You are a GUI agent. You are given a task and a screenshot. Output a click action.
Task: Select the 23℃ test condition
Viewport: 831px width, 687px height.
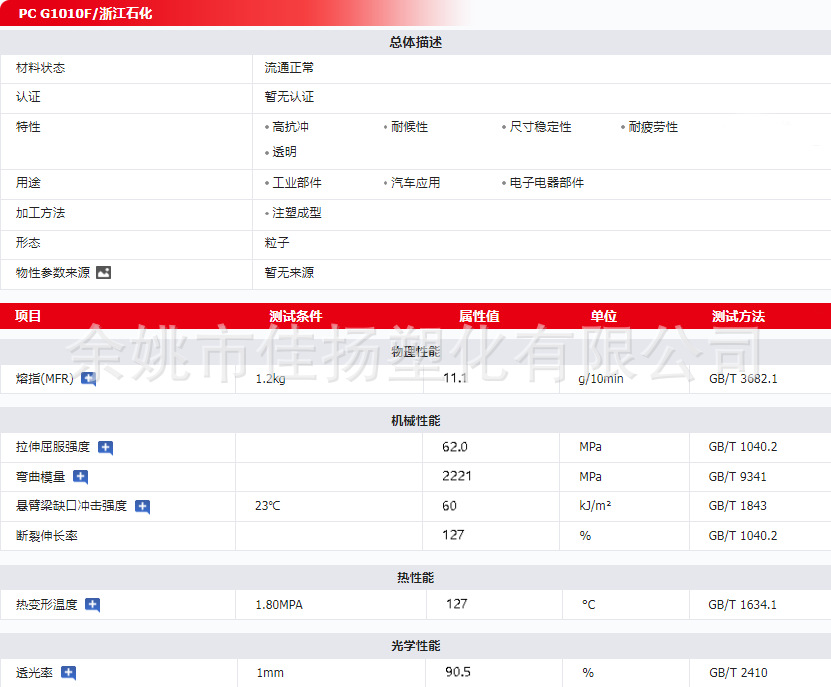click(268, 506)
